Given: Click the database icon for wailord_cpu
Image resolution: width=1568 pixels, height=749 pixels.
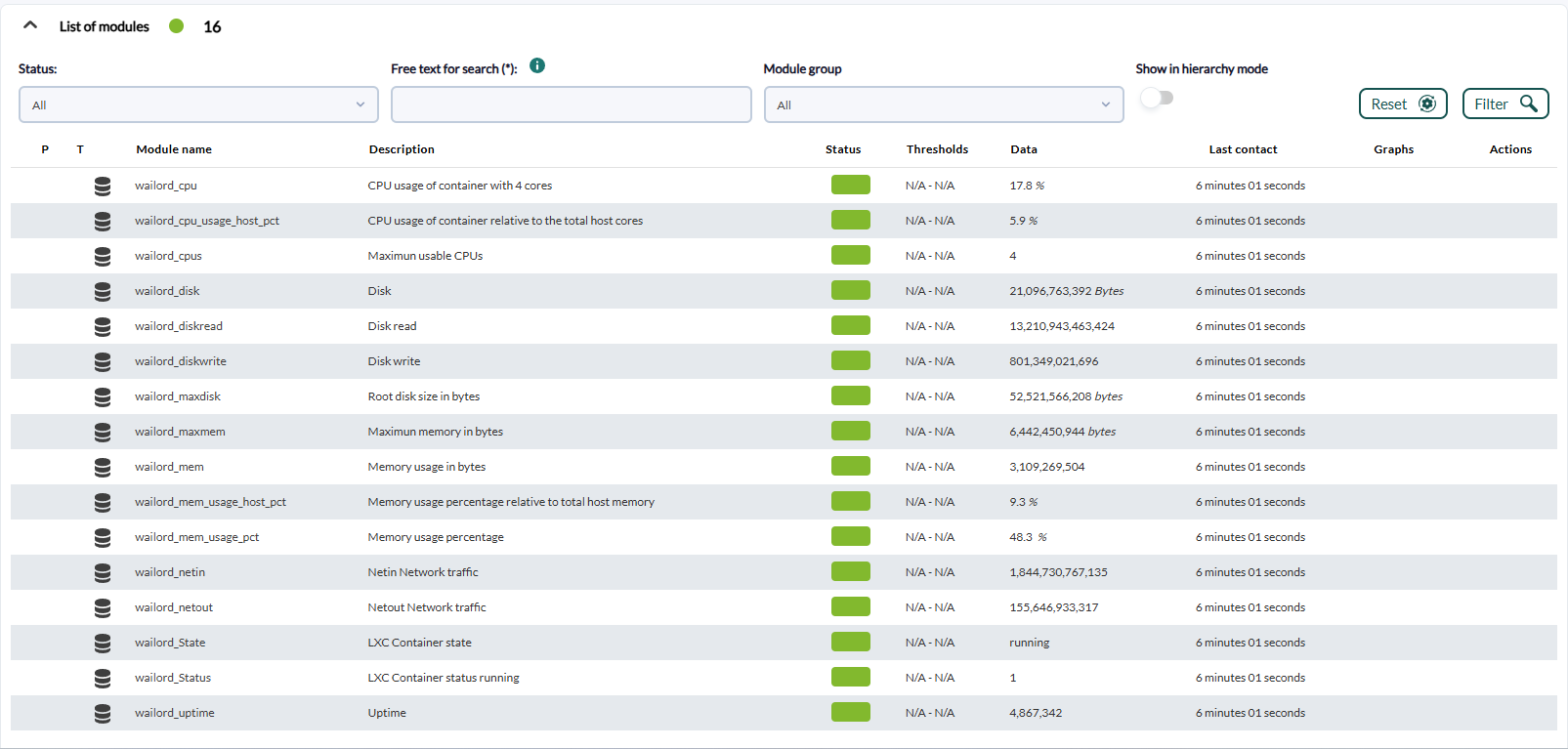Looking at the screenshot, I should [103, 186].
